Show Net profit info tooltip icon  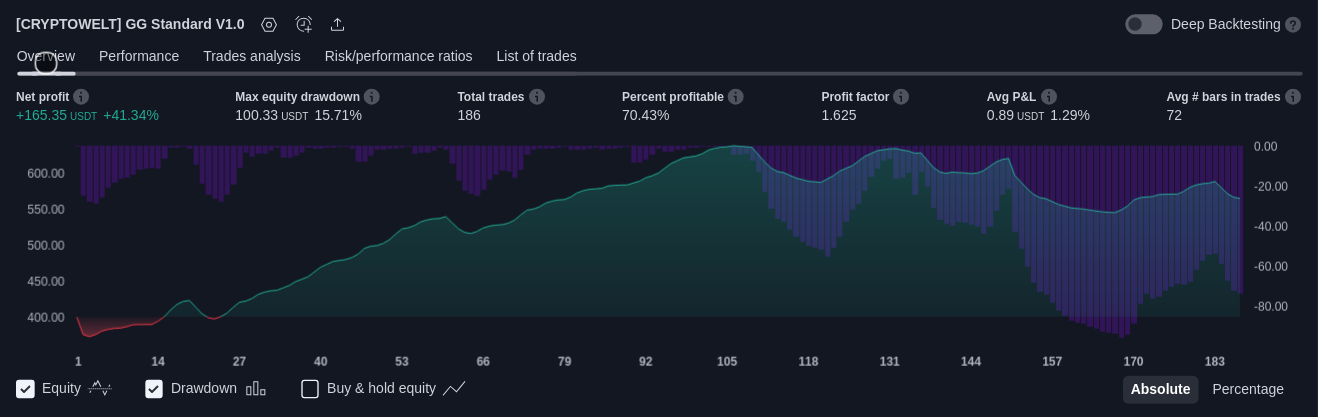(x=81, y=97)
